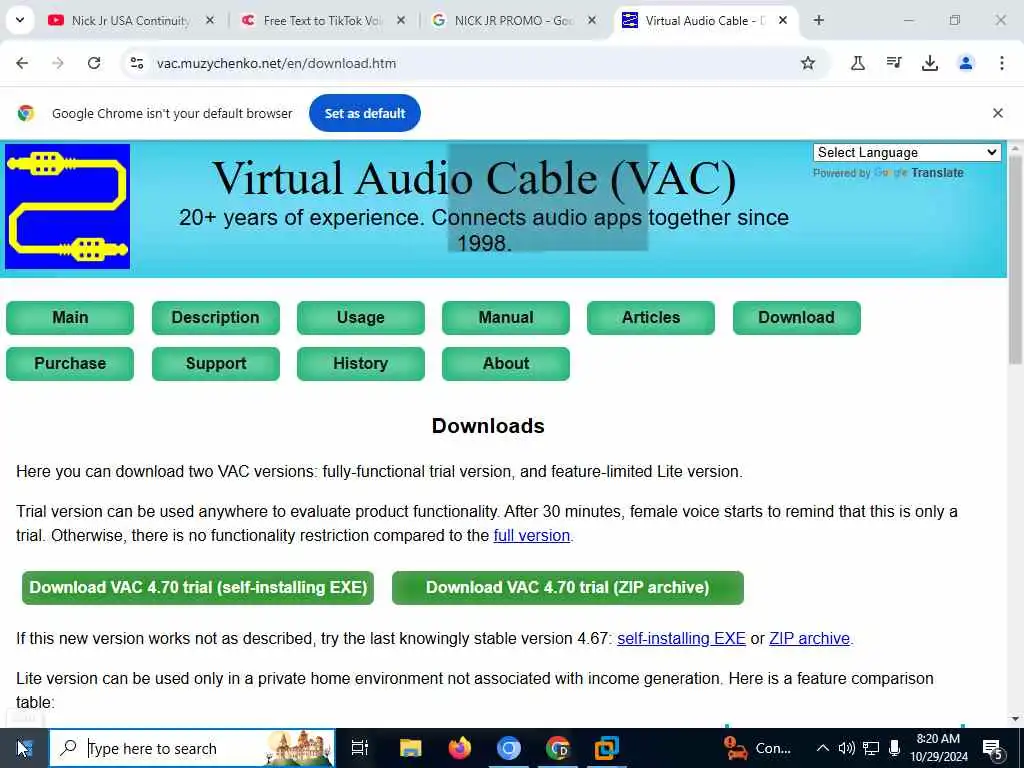The image size is (1024, 768).
Task: Close the NICK JR PROMO tab
Action: tap(592, 20)
